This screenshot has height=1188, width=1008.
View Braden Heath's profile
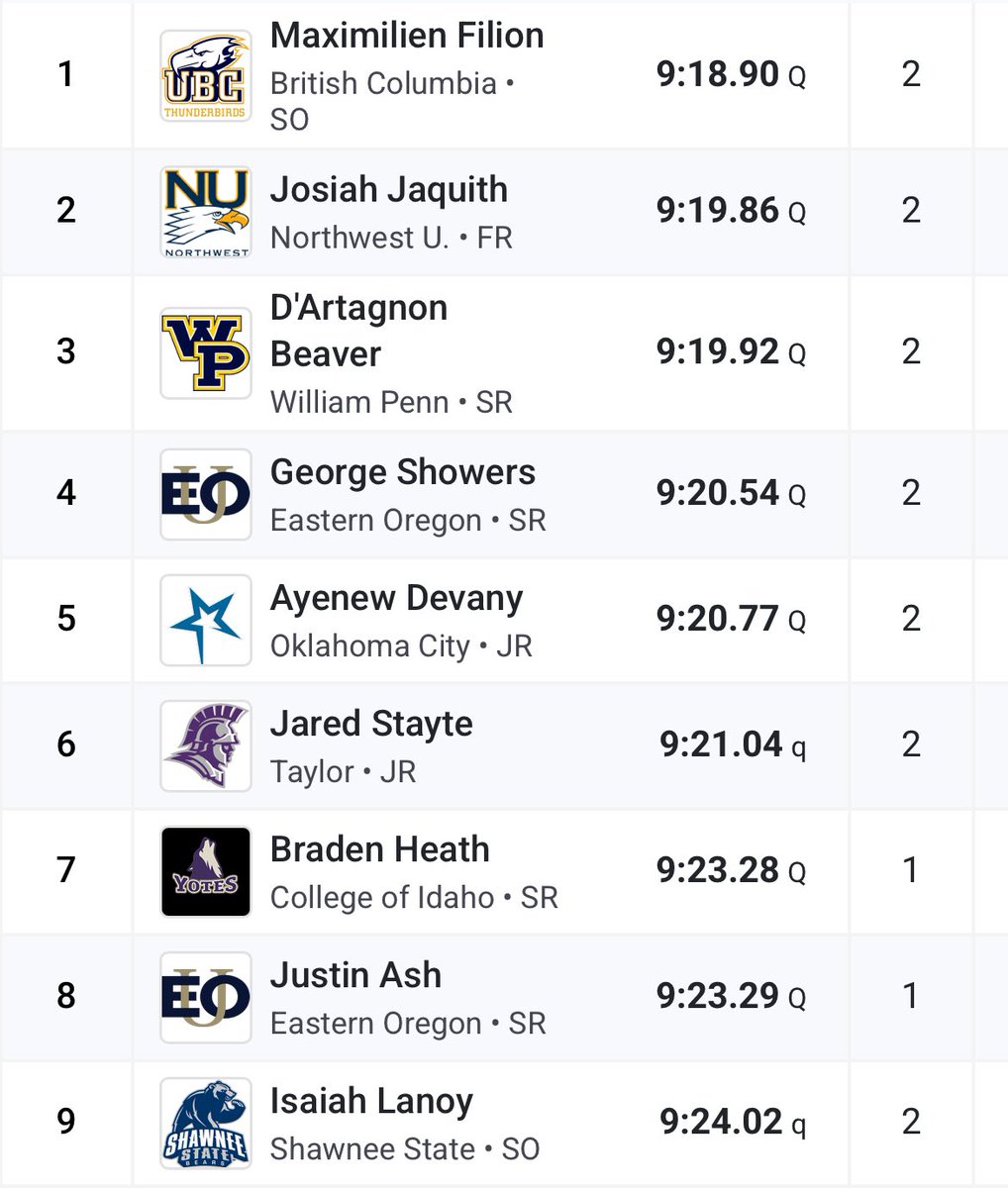pos(379,849)
